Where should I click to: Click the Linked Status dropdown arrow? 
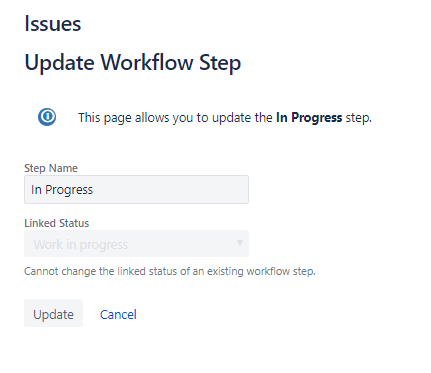tap(240, 243)
